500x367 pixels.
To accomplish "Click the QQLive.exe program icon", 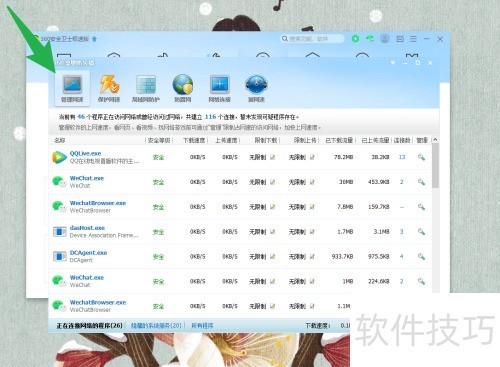I will (x=59, y=157).
